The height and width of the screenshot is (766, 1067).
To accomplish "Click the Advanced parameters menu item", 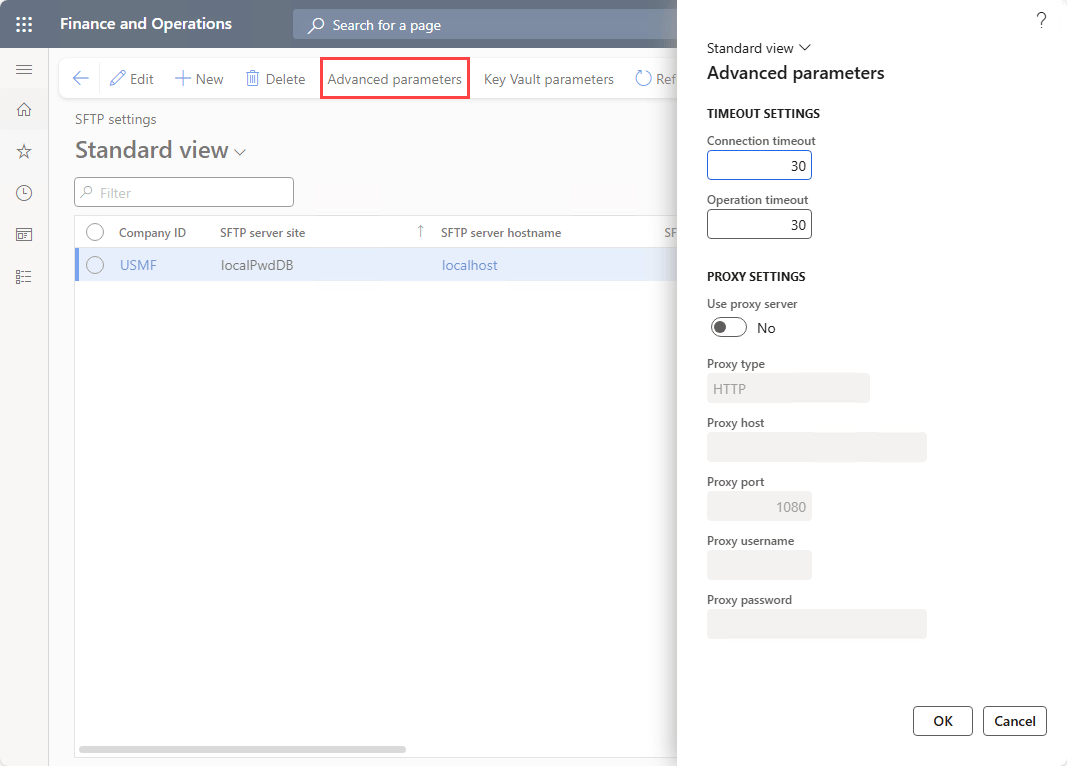I will 394,79.
